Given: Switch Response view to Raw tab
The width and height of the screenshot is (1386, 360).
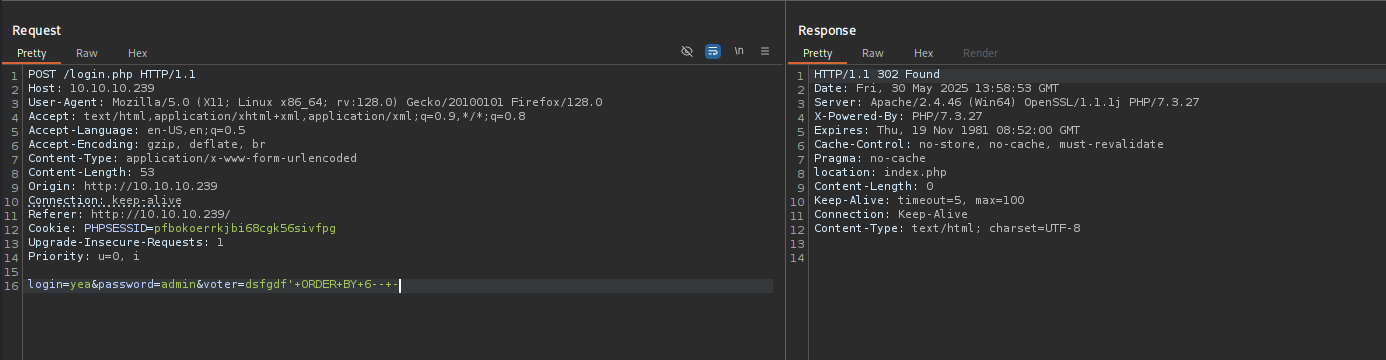Looking at the screenshot, I should (873, 53).
